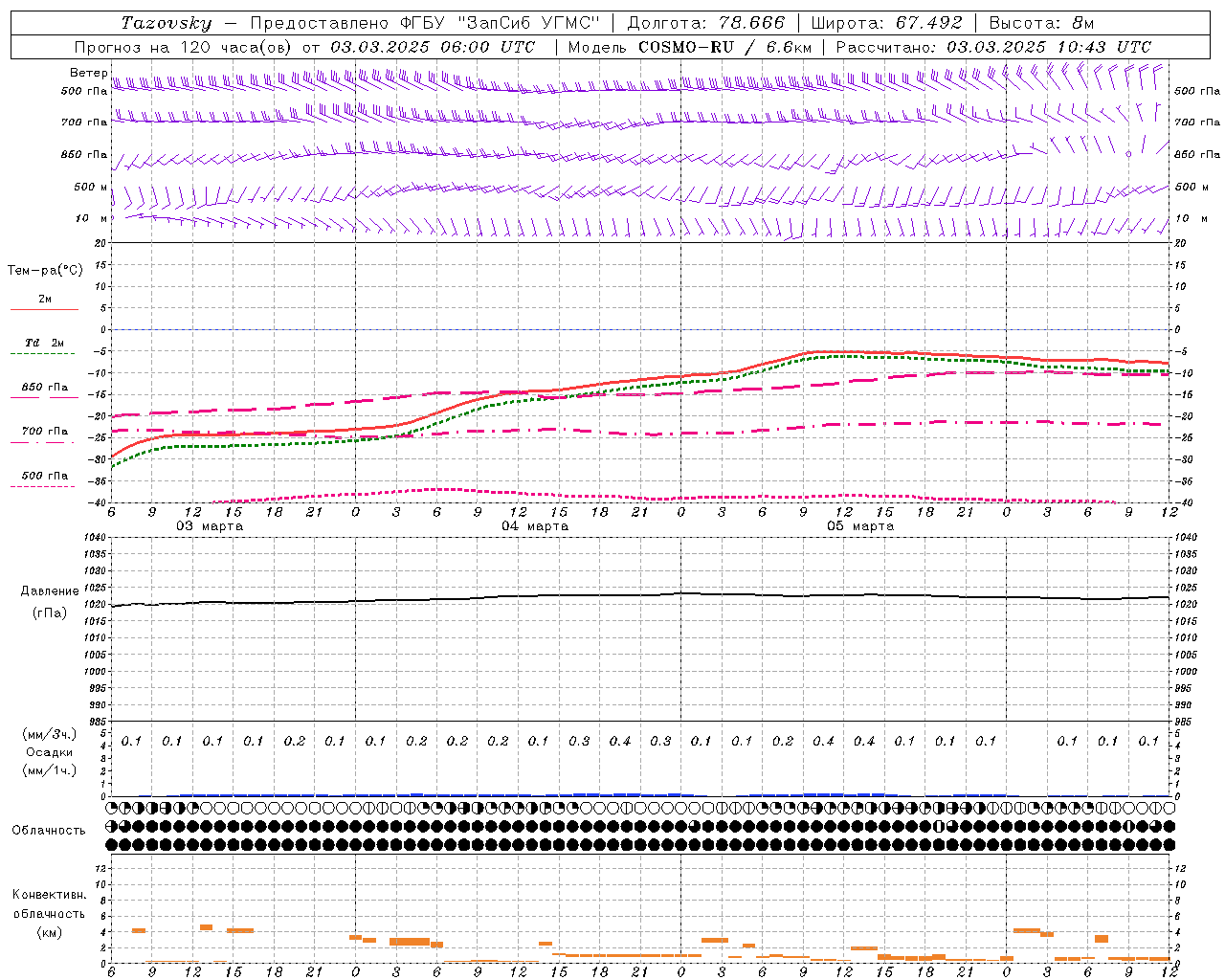Click the (мм/3ч.) precipitation unit label
1225x980 pixels.
coord(50,734)
